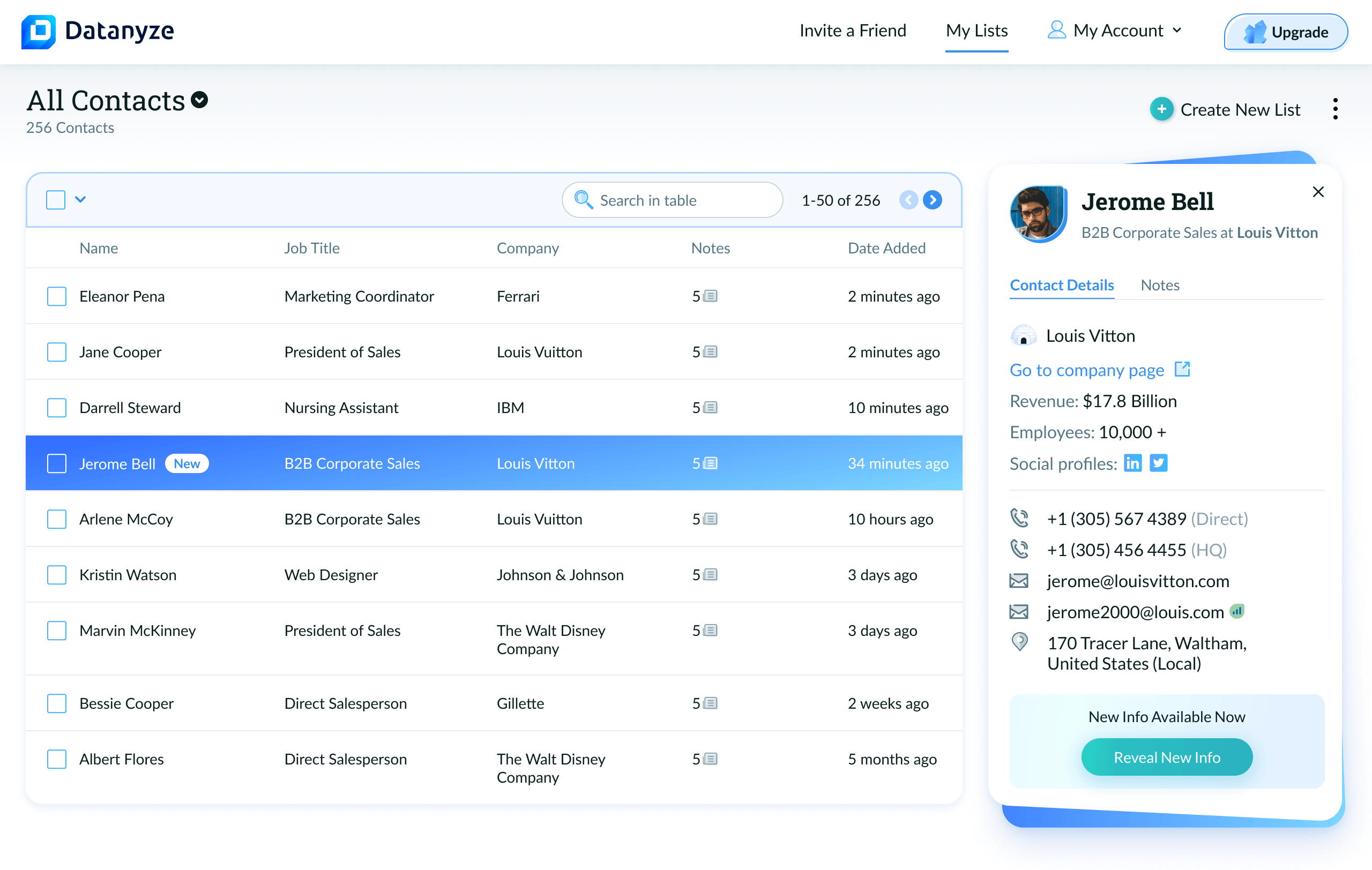Viewport: 1372px width, 870px height.
Task: Select the Jane Cooper checkbox
Action: pyautogui.click(x=56, y=352)
